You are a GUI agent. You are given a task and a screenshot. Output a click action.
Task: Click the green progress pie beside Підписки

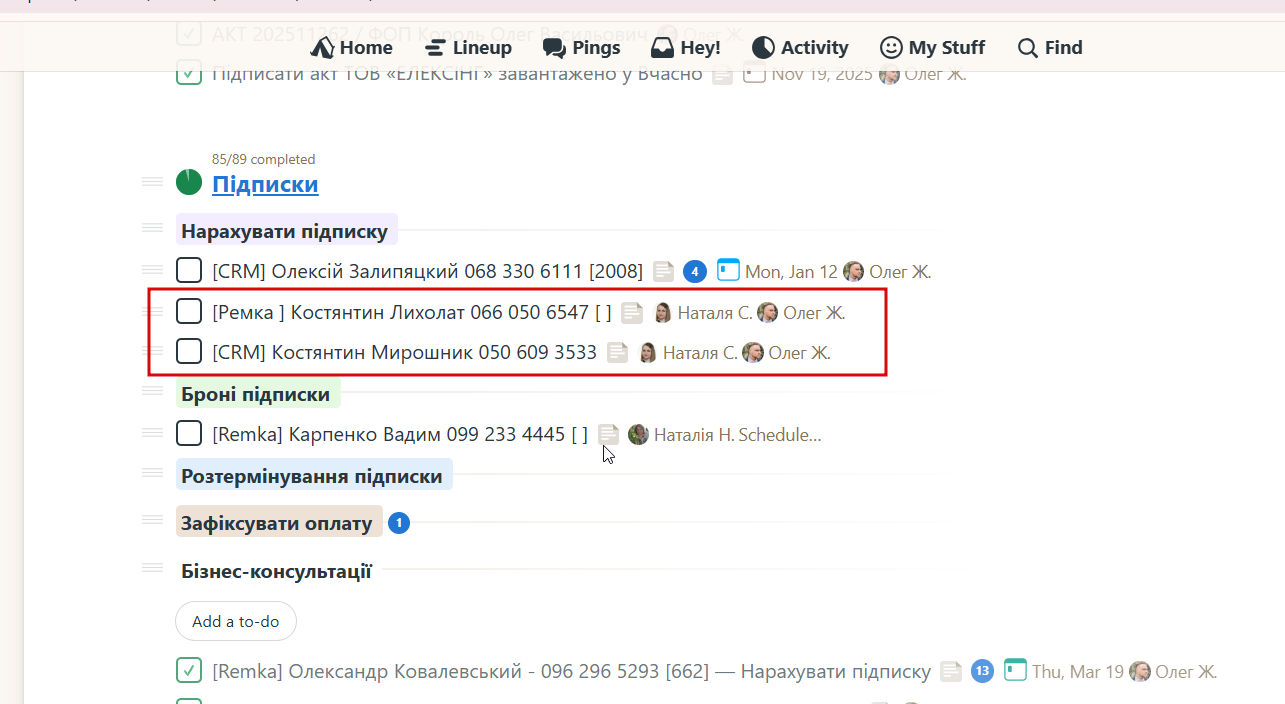(x=189, y=183)
